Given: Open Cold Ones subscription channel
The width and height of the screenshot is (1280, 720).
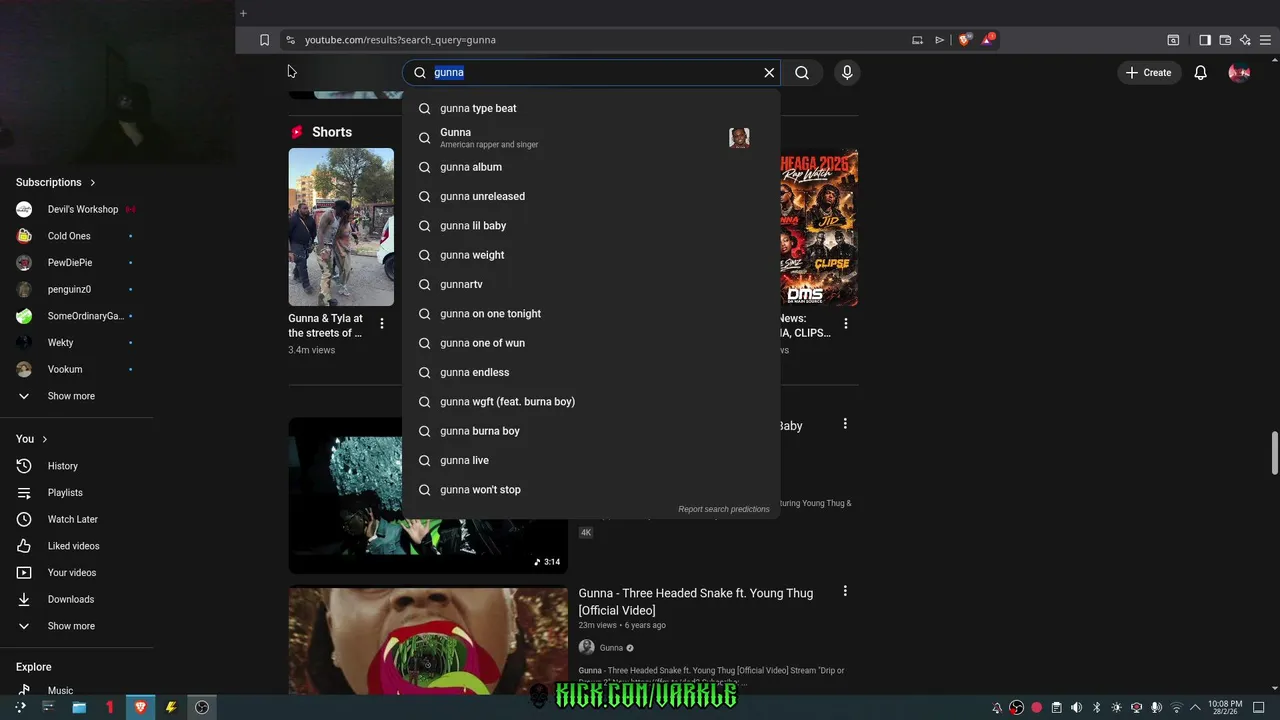Looking at the screenshot, I should pyautogui.click(x=76, y=236).
